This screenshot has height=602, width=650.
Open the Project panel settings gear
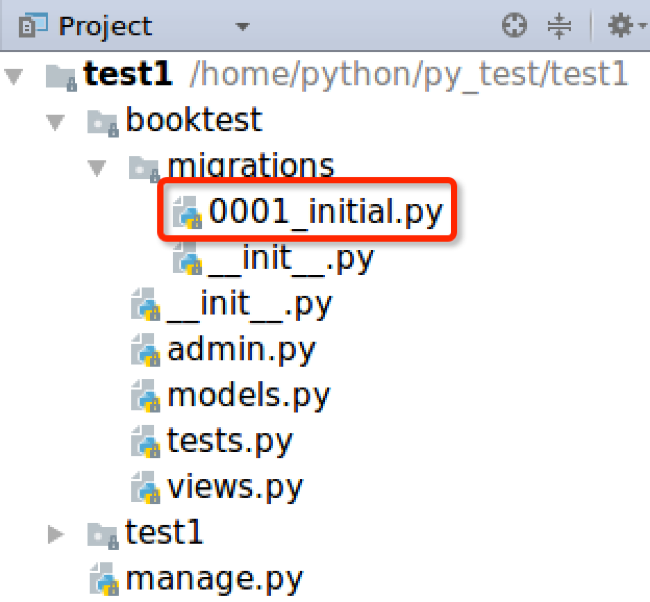click(x=621, y=26)
